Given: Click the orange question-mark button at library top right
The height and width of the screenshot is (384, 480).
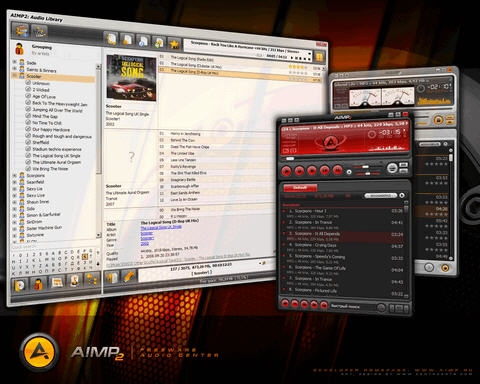Looking at the screenshot, I should point(319,57).
